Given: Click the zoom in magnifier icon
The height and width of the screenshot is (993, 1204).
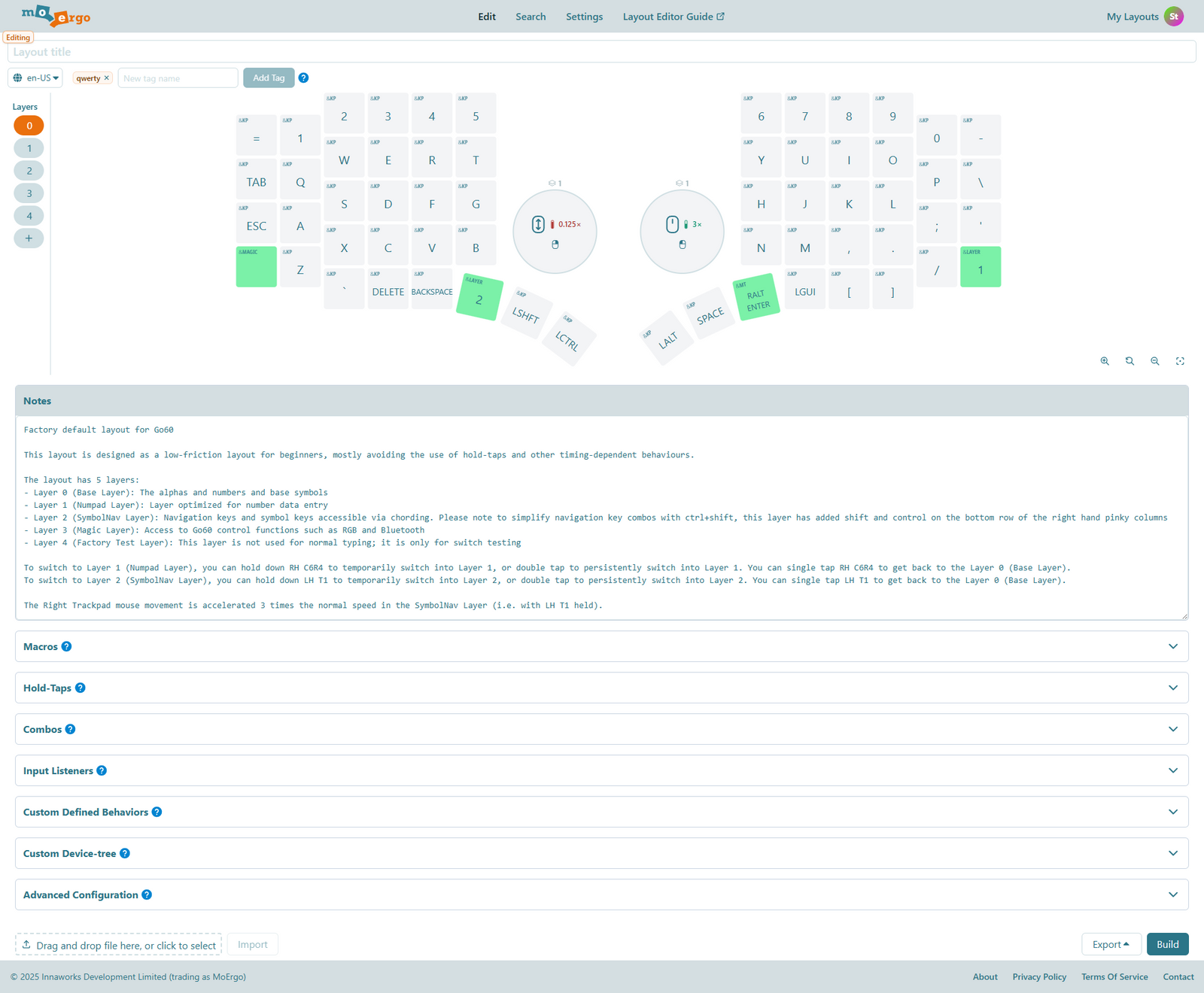Looking at the screenshot, I should point(1105,361).
